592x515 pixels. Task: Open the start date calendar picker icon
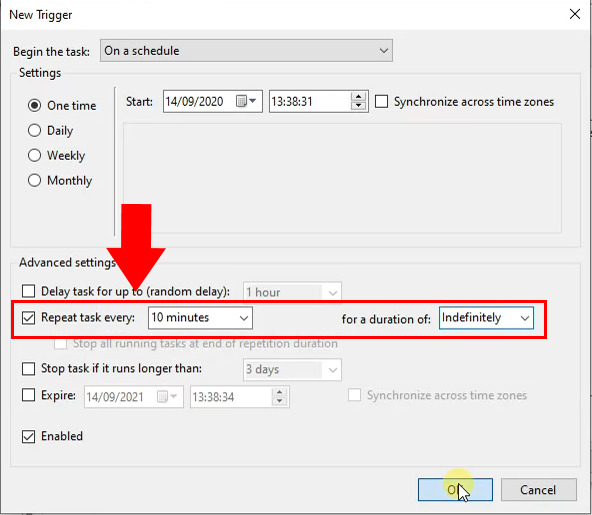(x=245, y=101)
